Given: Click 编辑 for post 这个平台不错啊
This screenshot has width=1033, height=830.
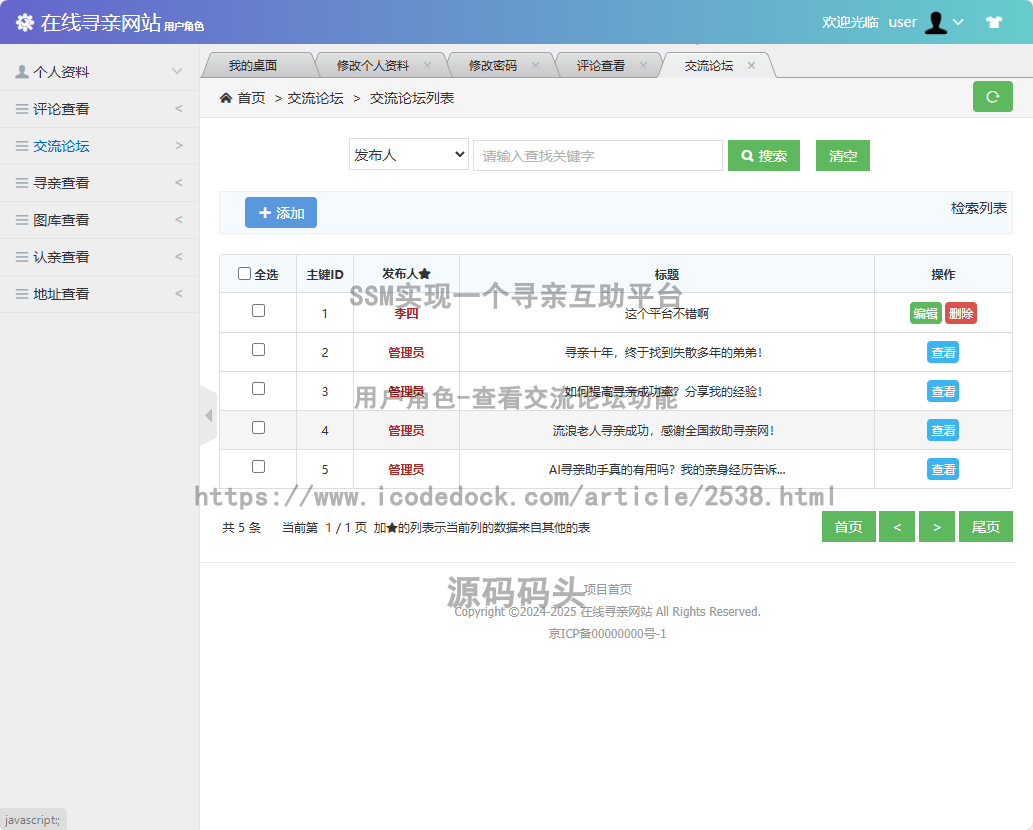Looking at the screenshot, I should point(925,313).
